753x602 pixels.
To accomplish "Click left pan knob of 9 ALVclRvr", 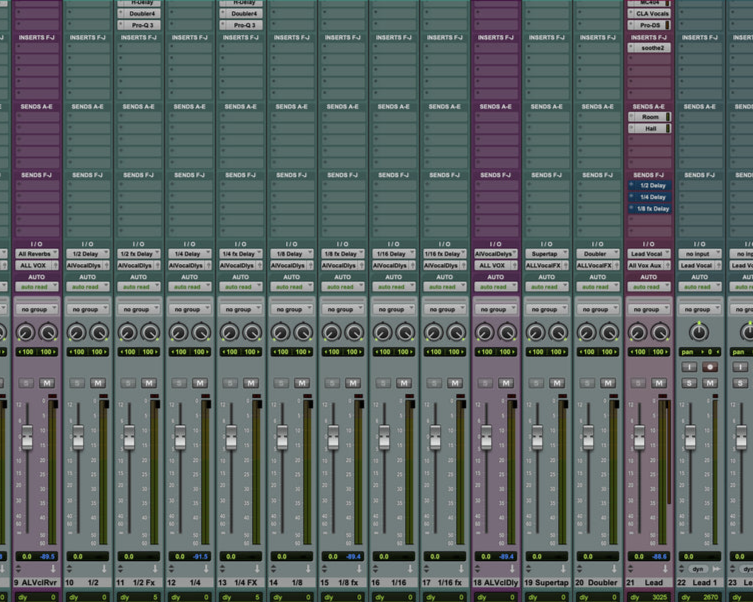I will point(25,332).
